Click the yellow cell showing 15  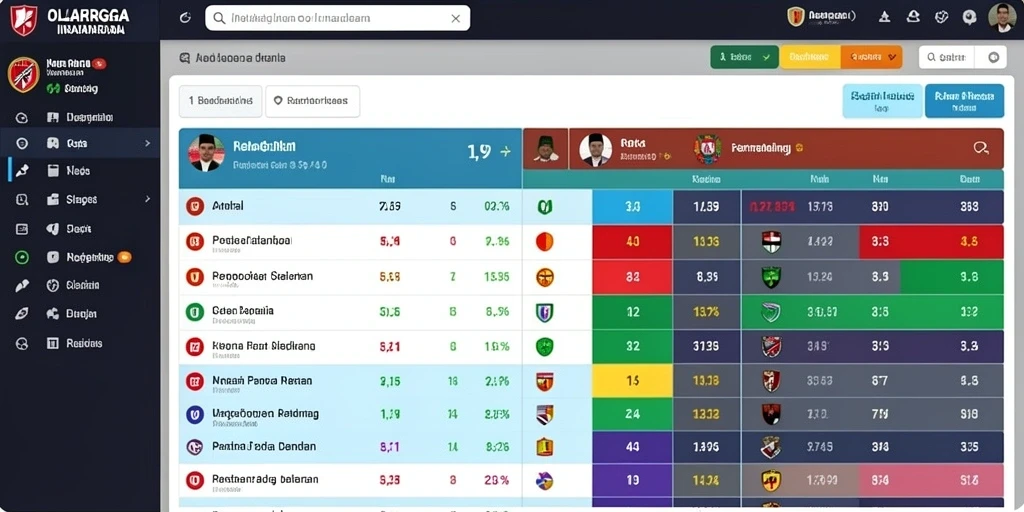tap(632, 381)
